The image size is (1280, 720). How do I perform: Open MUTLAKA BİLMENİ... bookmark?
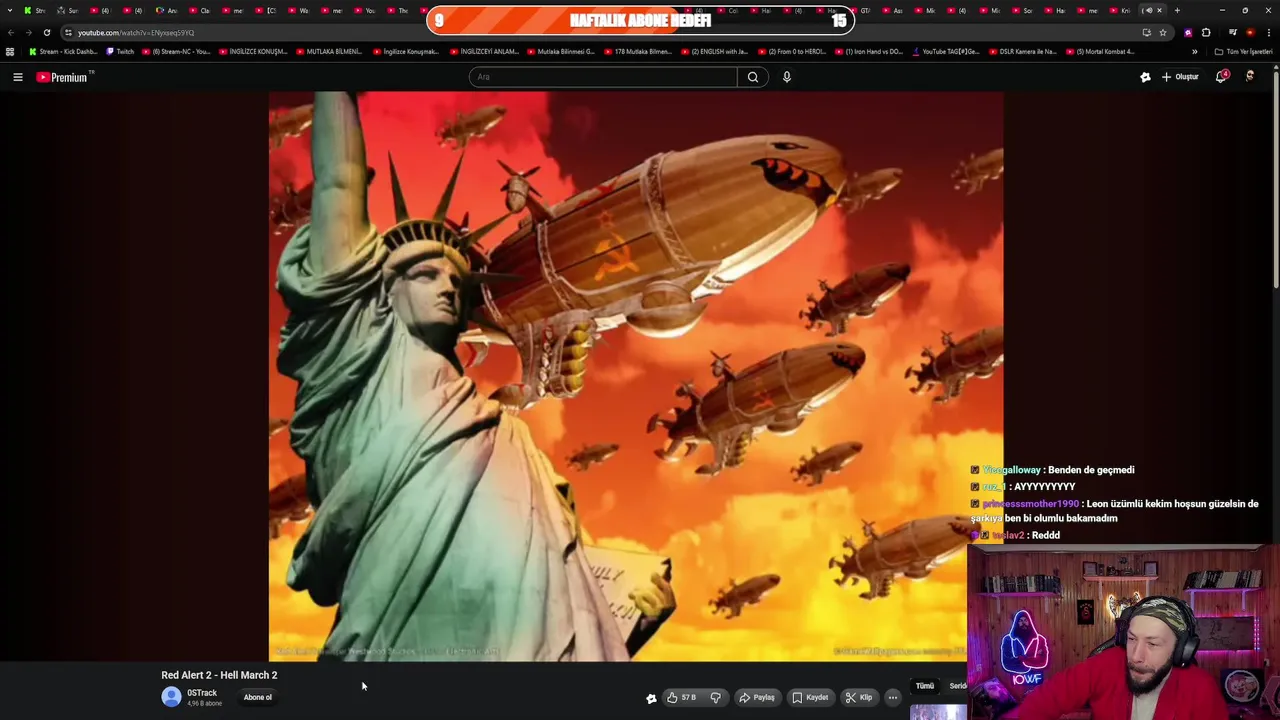pos(328,51)
